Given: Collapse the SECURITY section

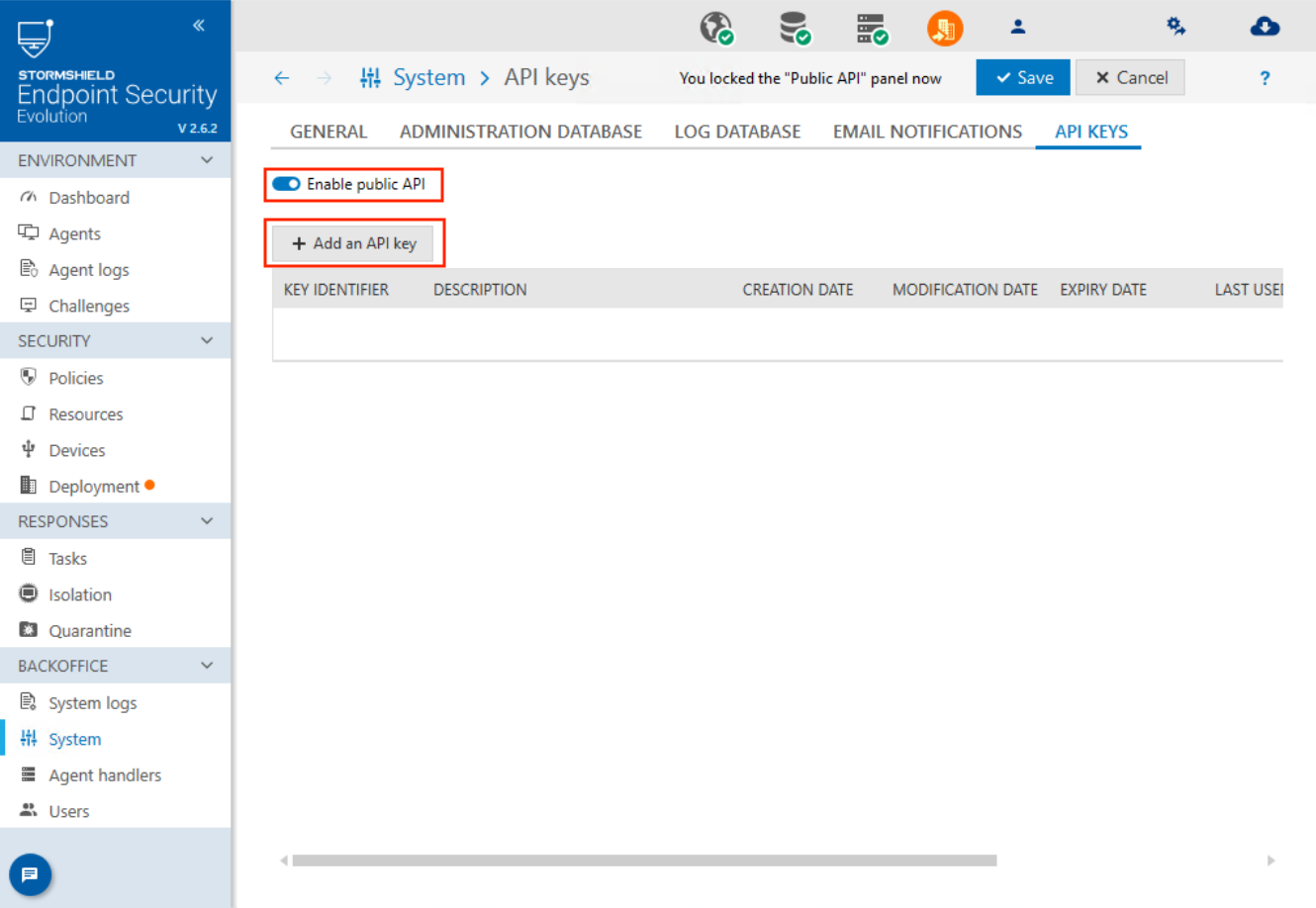Looking at the screenshot, I should (207, 340).
